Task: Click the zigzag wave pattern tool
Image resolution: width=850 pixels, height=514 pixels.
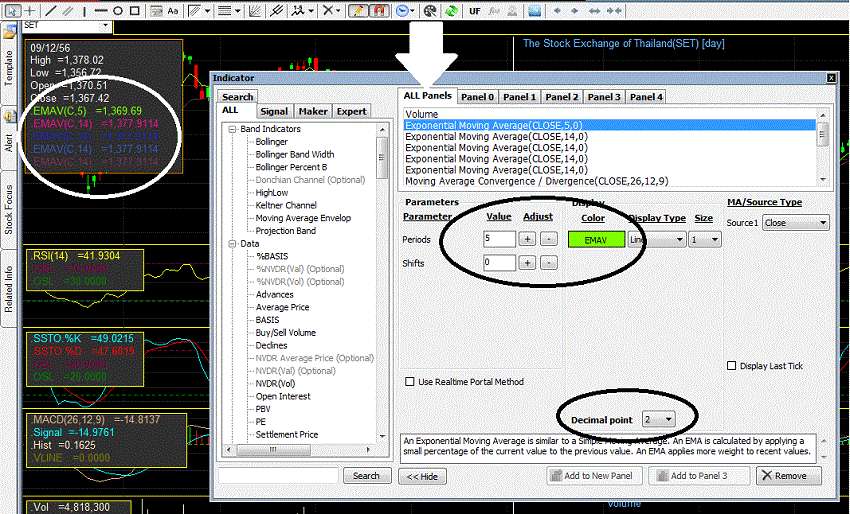Action: pyautogui.click(x=298, y=10)
